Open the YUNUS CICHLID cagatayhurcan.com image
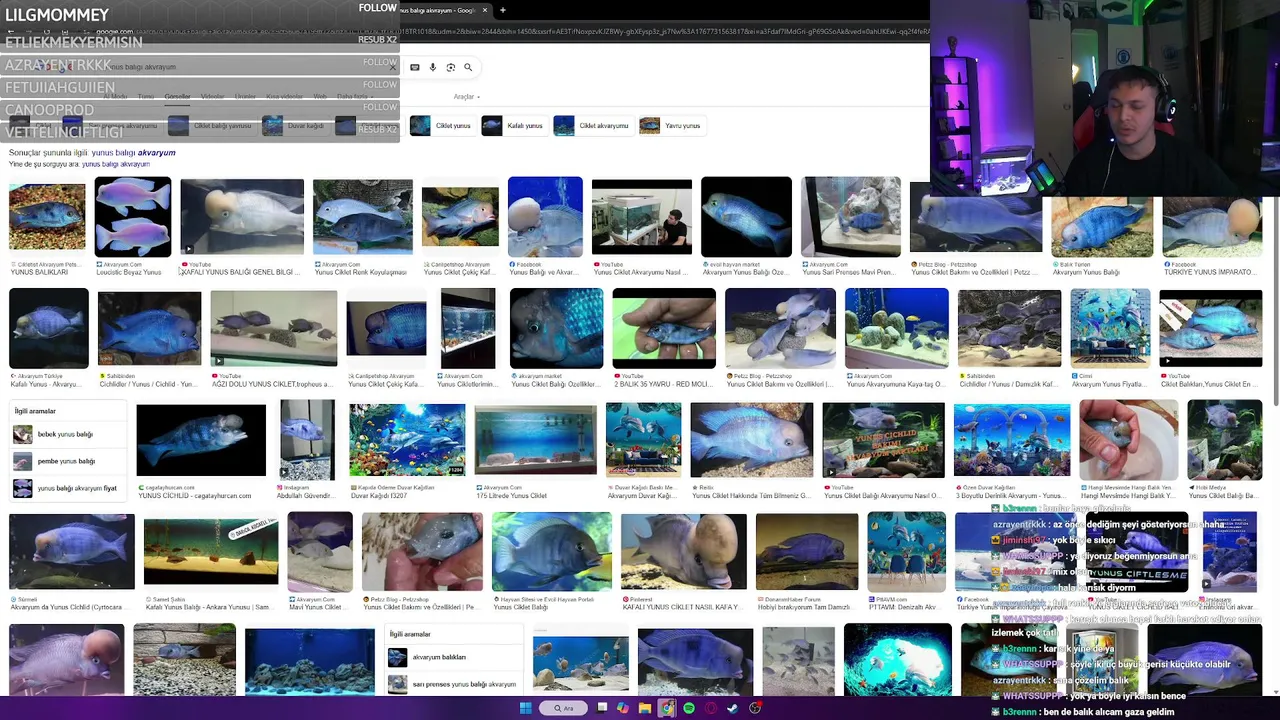 pos(201,442)
